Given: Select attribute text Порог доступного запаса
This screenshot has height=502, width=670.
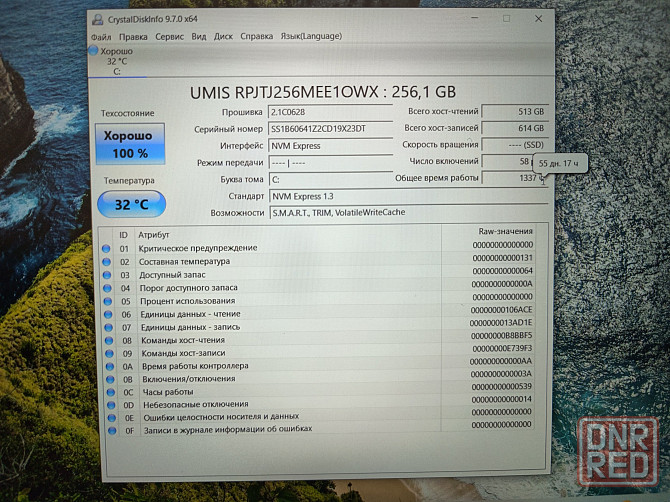Looking at the screenshot, I should [x=188, y=288].
